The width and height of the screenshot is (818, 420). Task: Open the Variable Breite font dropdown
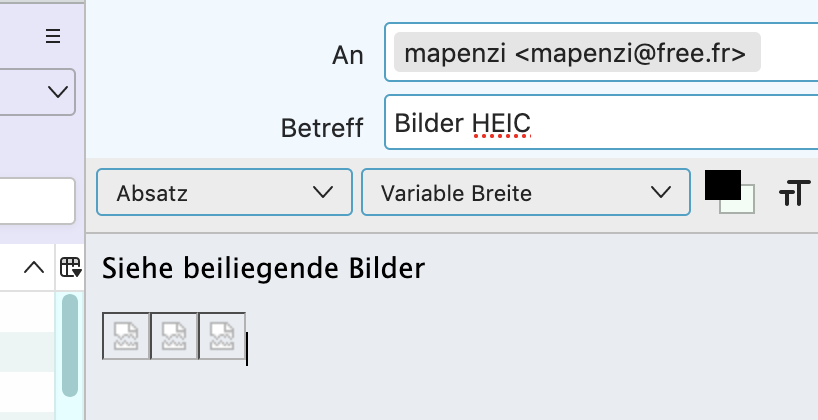(x=525, y=192)
